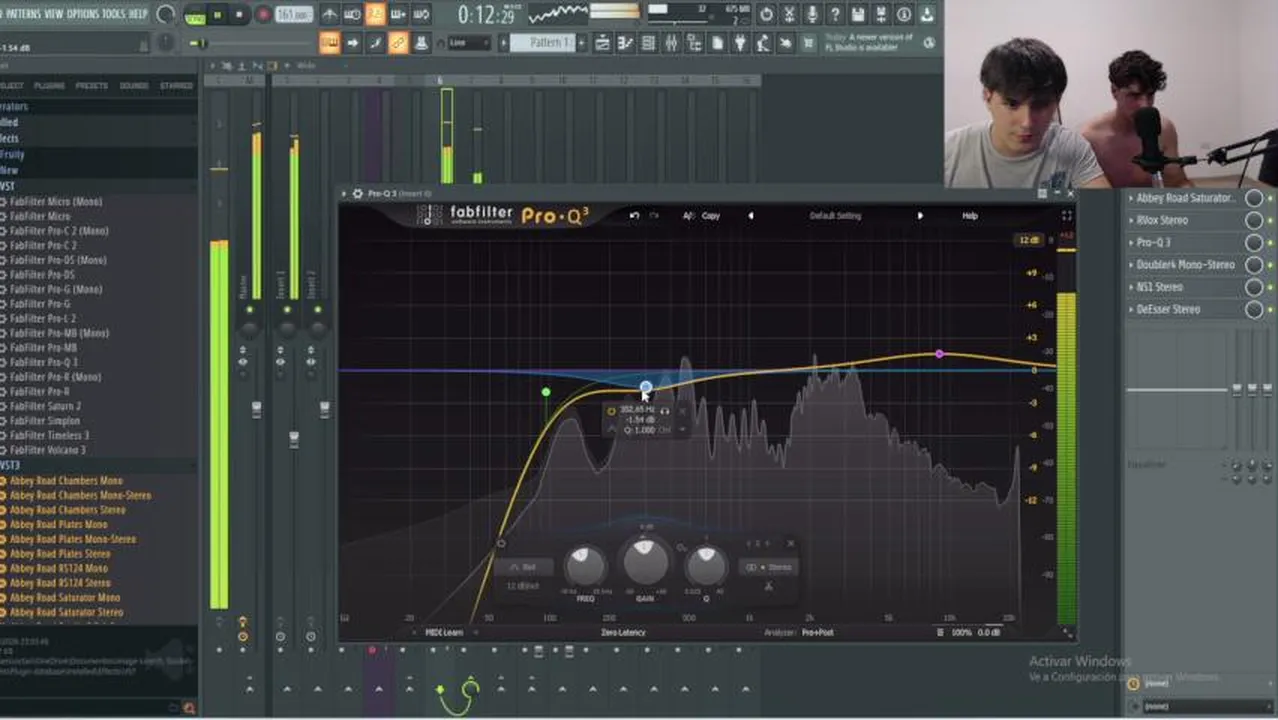Open the HELP menu
This screenshot has width=1278, height=720.
pos(138,14)
